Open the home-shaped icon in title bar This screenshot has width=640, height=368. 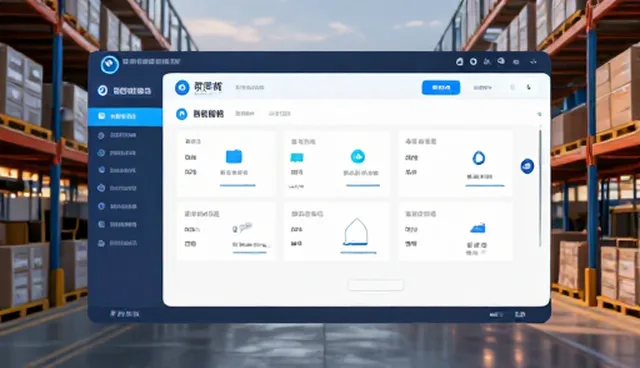pos(460,62)
